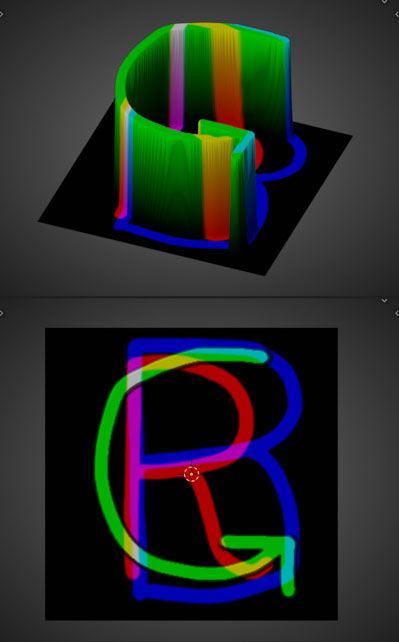Click the divider between the two viewports
This screenshot has width=399, height=642.
coord(199,295)
